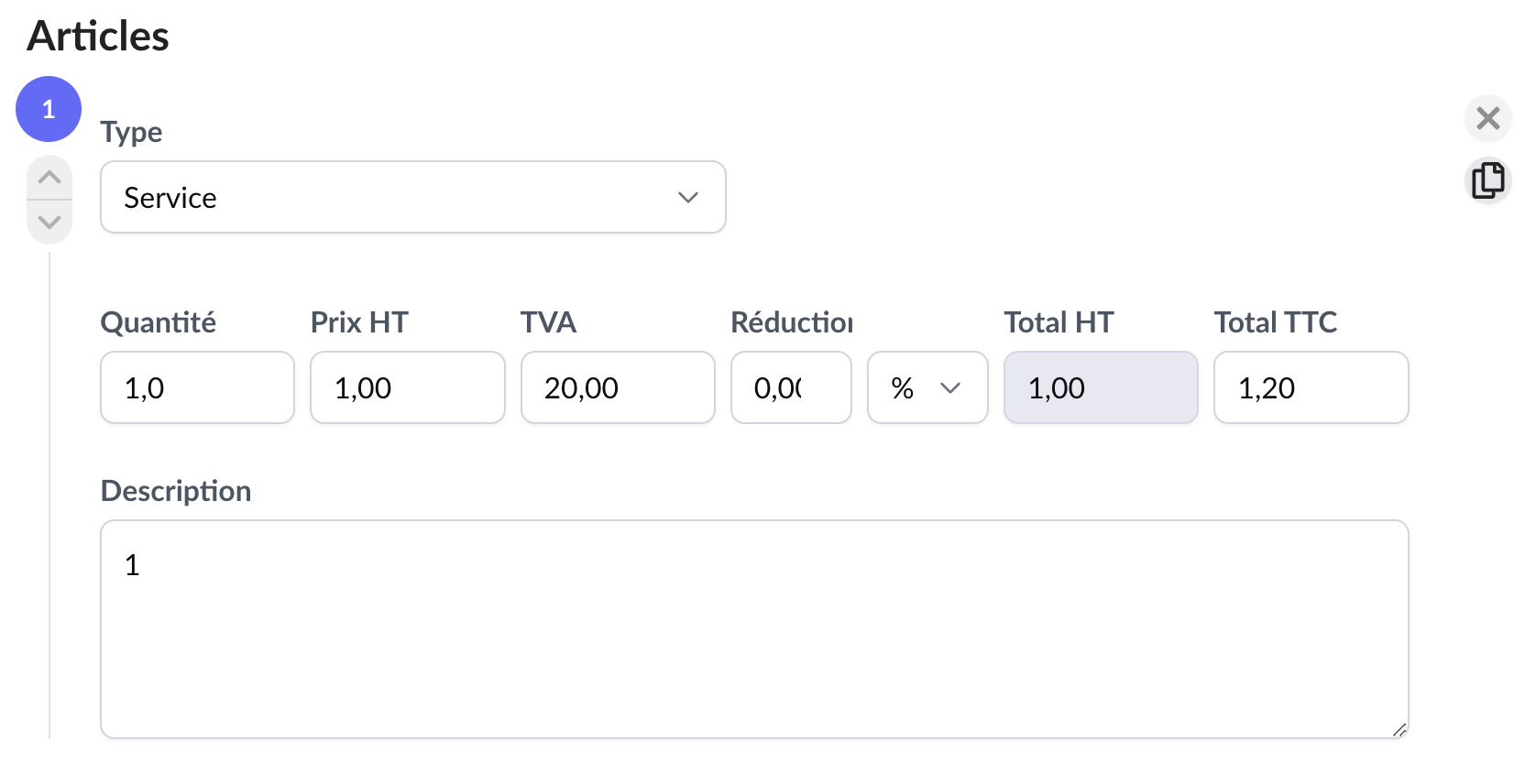Screen dimensions: 1525x784
Task: Click the Prix HT input field
Action: (x=407, y=387)
